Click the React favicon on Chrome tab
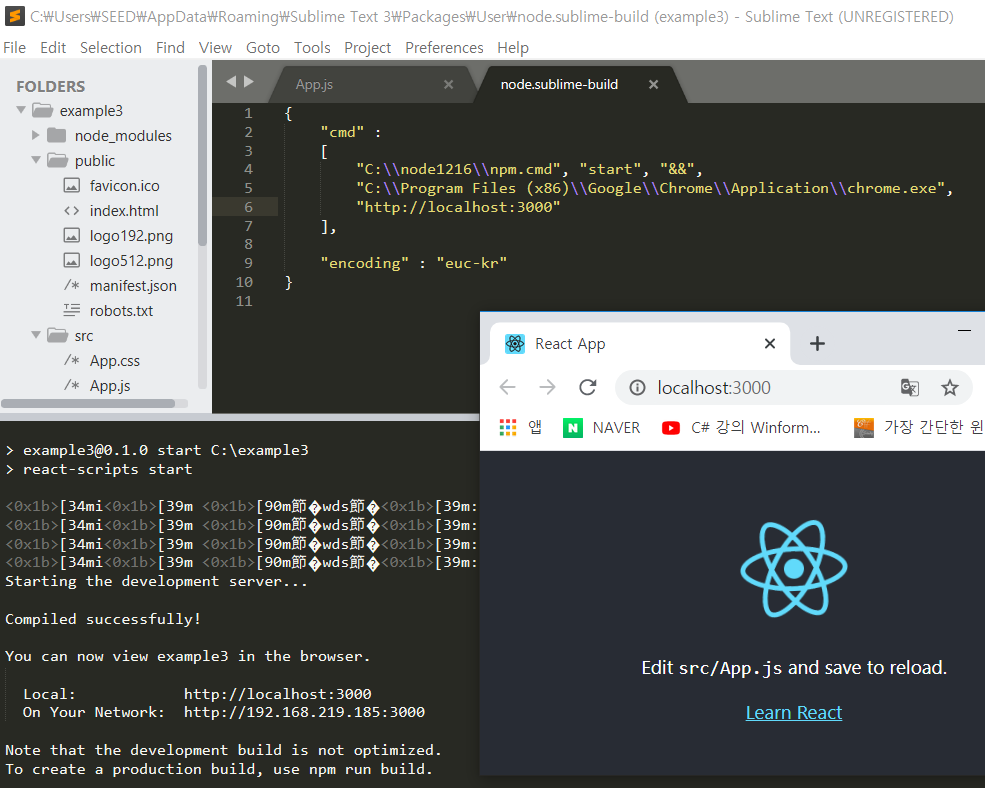The width and height of the screenshot is (985, 788). [514, 344]
